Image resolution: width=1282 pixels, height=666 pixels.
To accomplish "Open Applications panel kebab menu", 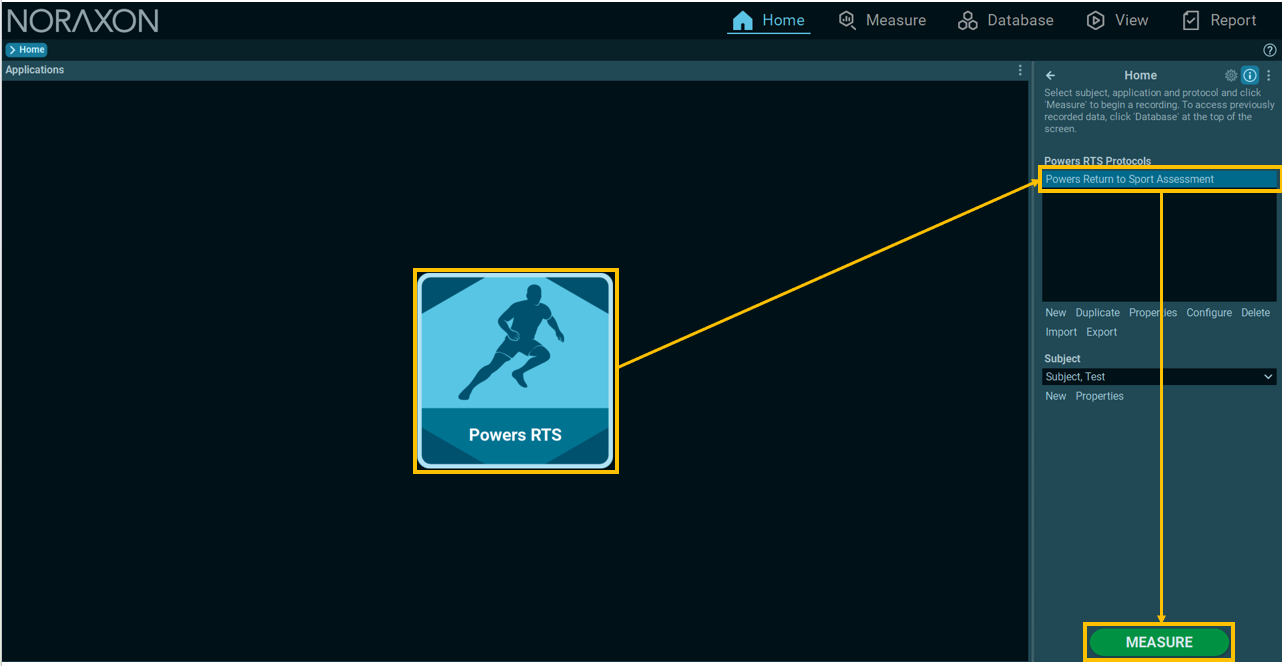I will [x=1020, y=70].
